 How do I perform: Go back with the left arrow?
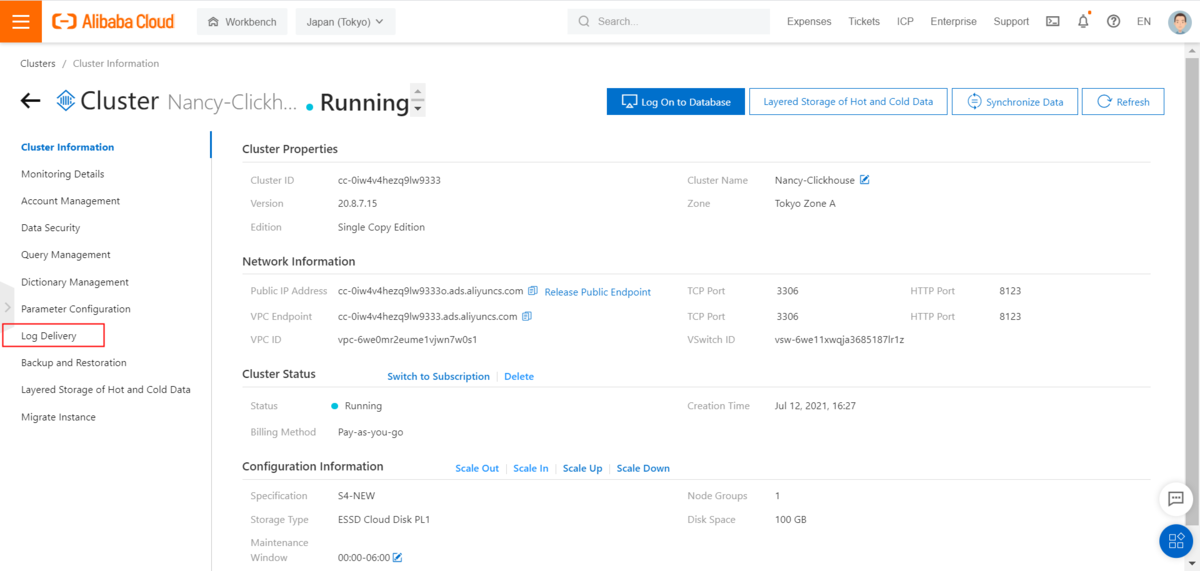(x=30, y=101)
